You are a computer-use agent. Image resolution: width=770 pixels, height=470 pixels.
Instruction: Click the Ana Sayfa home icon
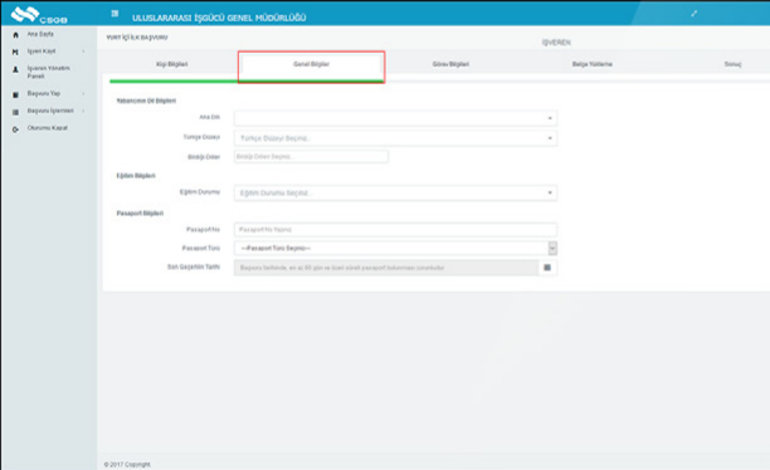pos(15,35)
